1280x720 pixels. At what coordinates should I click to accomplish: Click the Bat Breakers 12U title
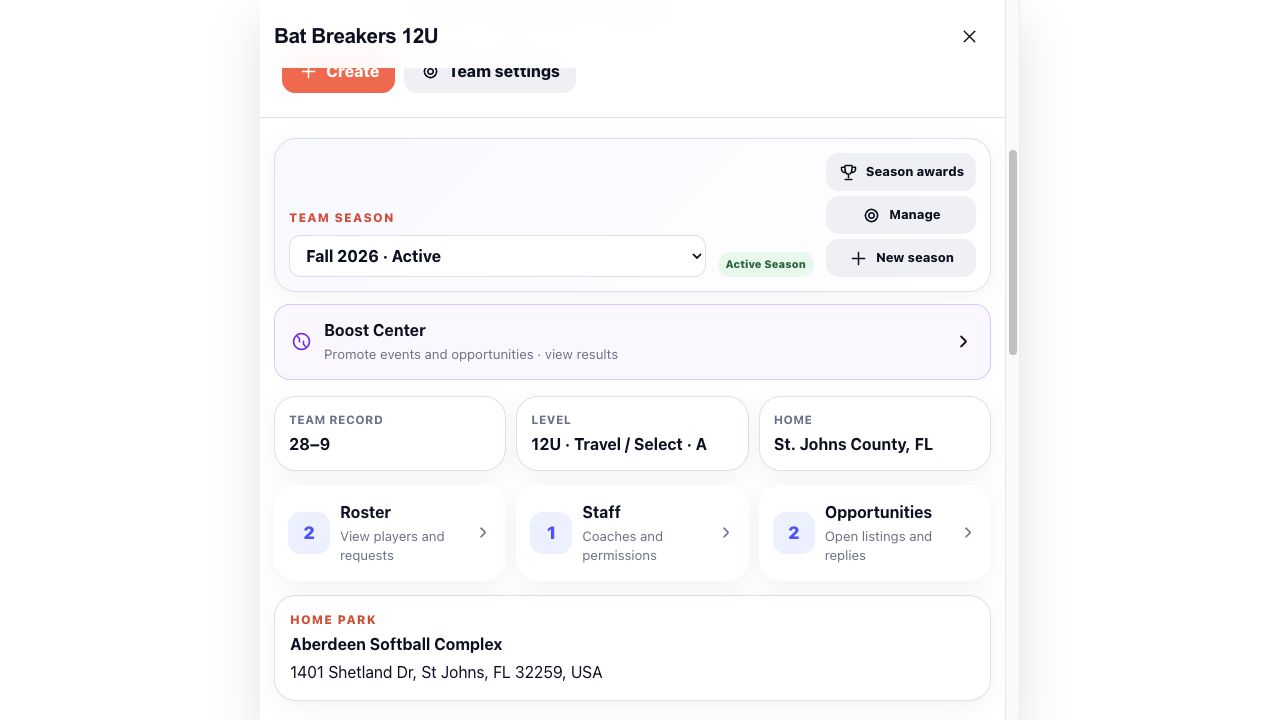pyautogui.click(x=356, y=36)
